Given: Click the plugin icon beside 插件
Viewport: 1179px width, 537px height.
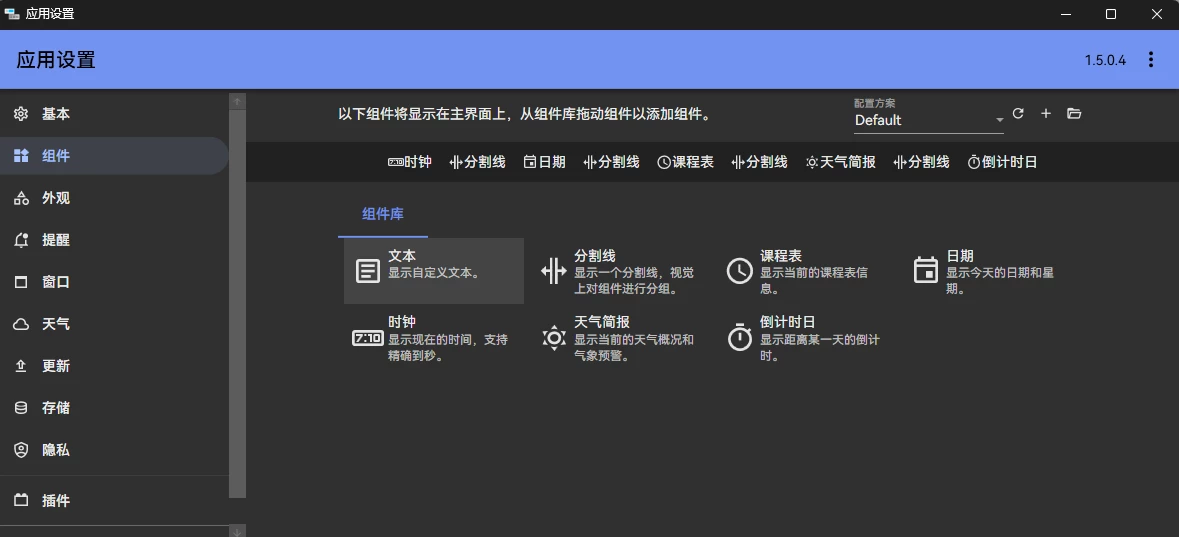Looking at the screenshot, I should click(x=21, y=500).
